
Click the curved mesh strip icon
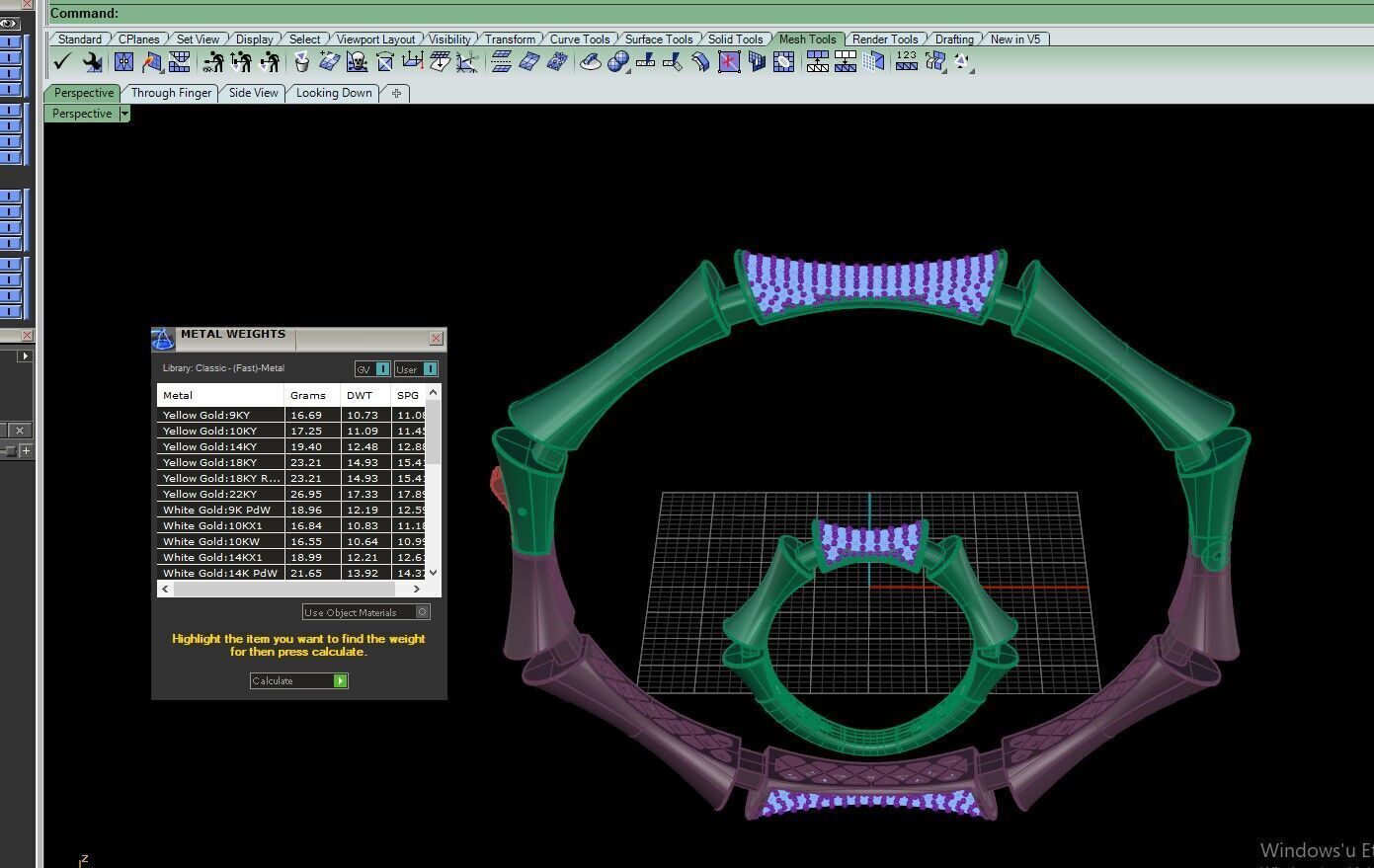coord(699,62)
